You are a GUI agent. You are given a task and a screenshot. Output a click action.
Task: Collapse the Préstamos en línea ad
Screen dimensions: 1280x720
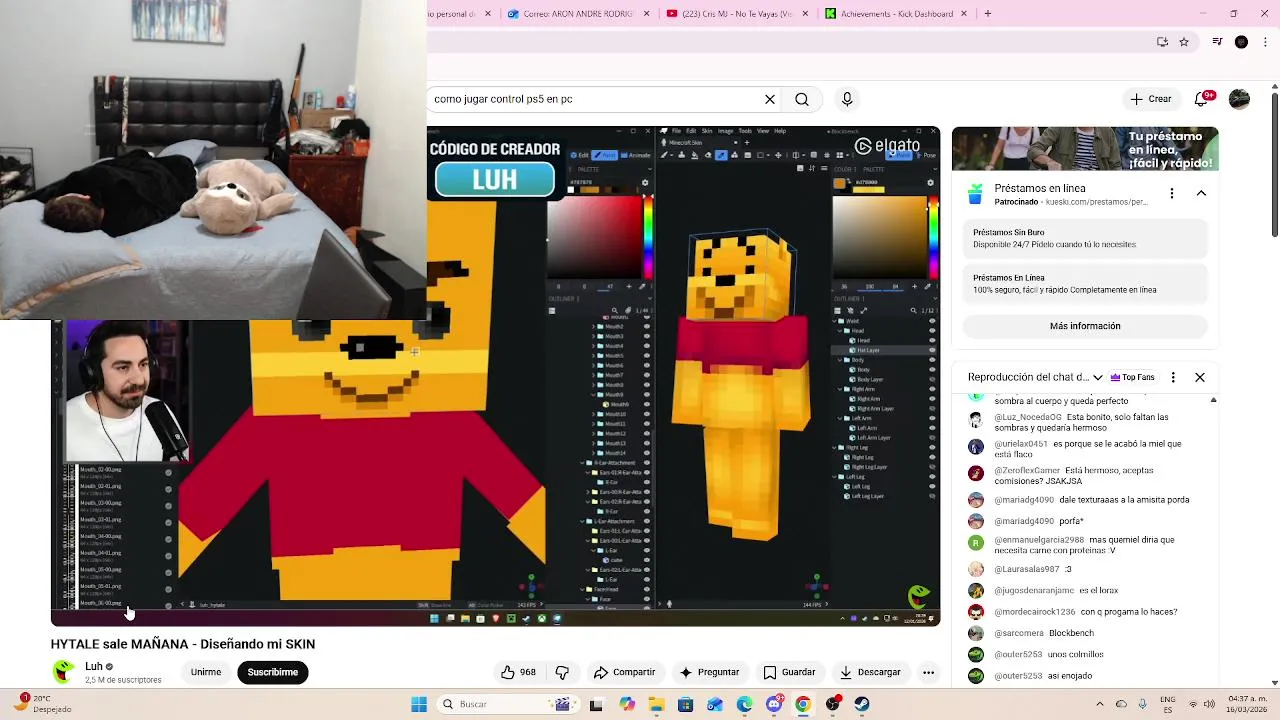point(1201,193)
